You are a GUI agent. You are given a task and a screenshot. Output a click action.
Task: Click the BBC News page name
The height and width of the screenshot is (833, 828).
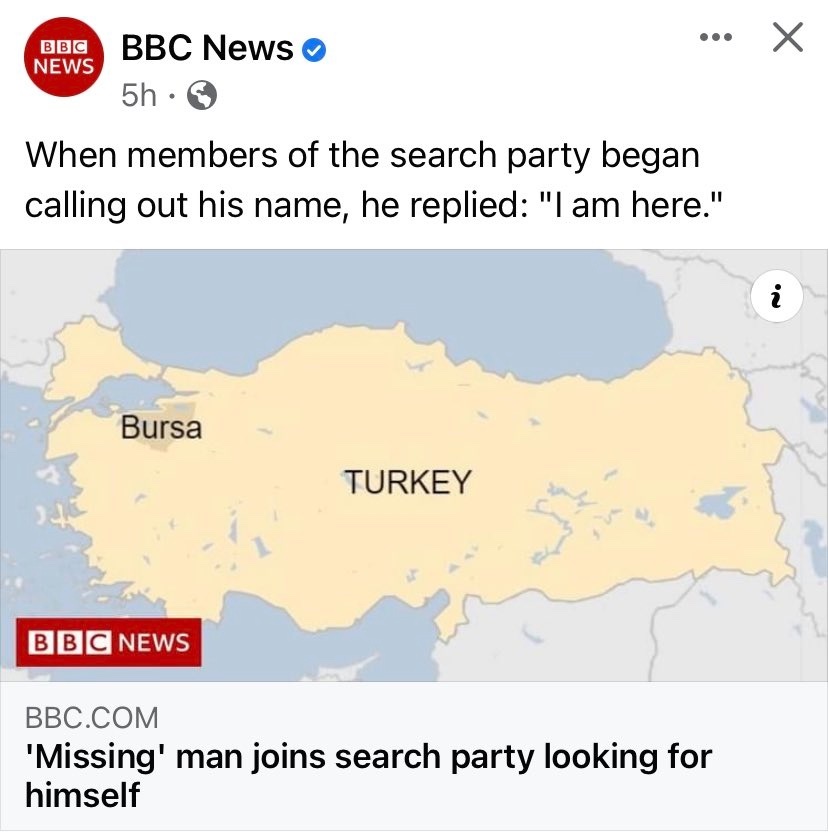click(207, 48)
